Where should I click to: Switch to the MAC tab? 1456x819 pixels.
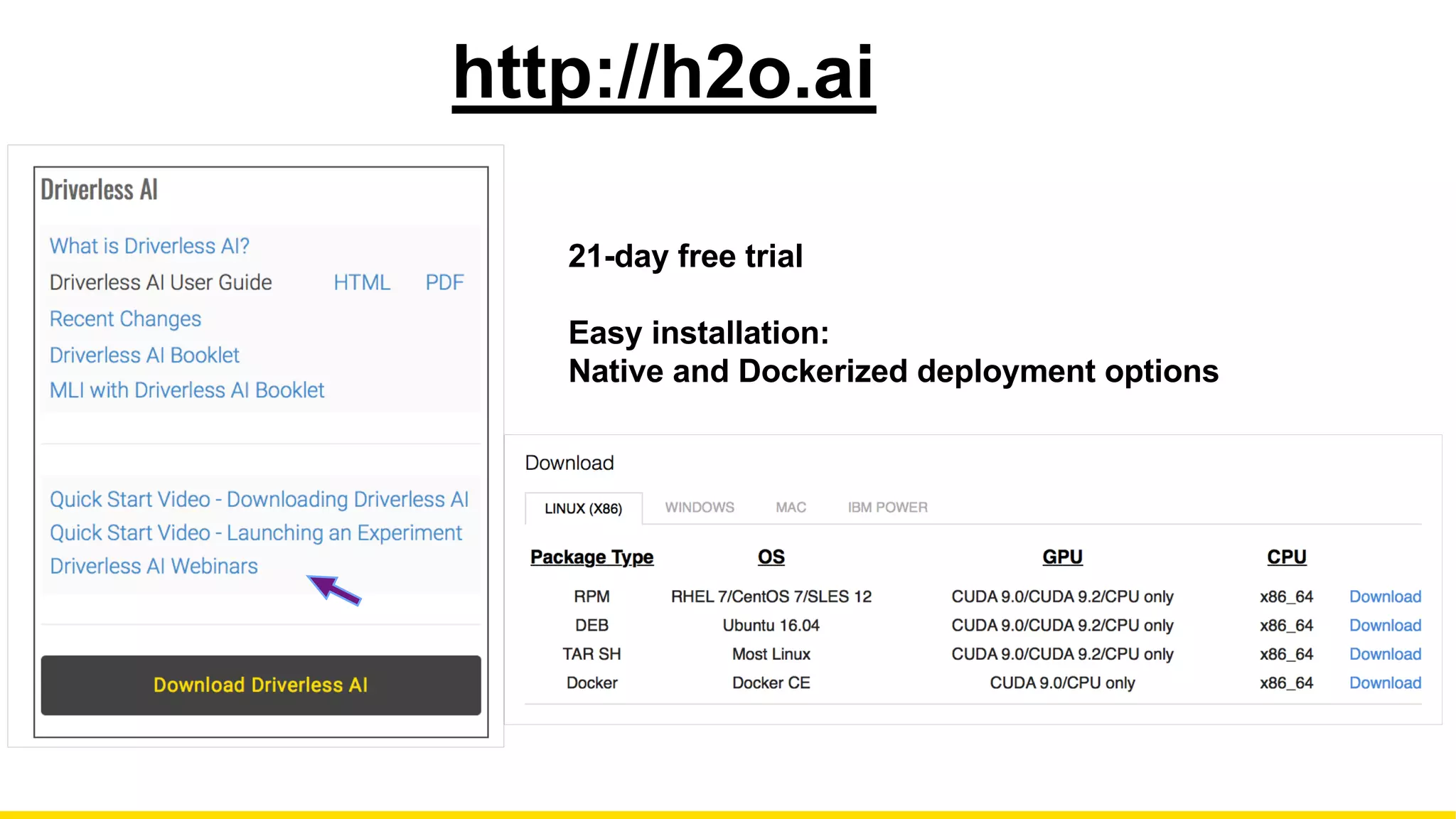point(791,508)
